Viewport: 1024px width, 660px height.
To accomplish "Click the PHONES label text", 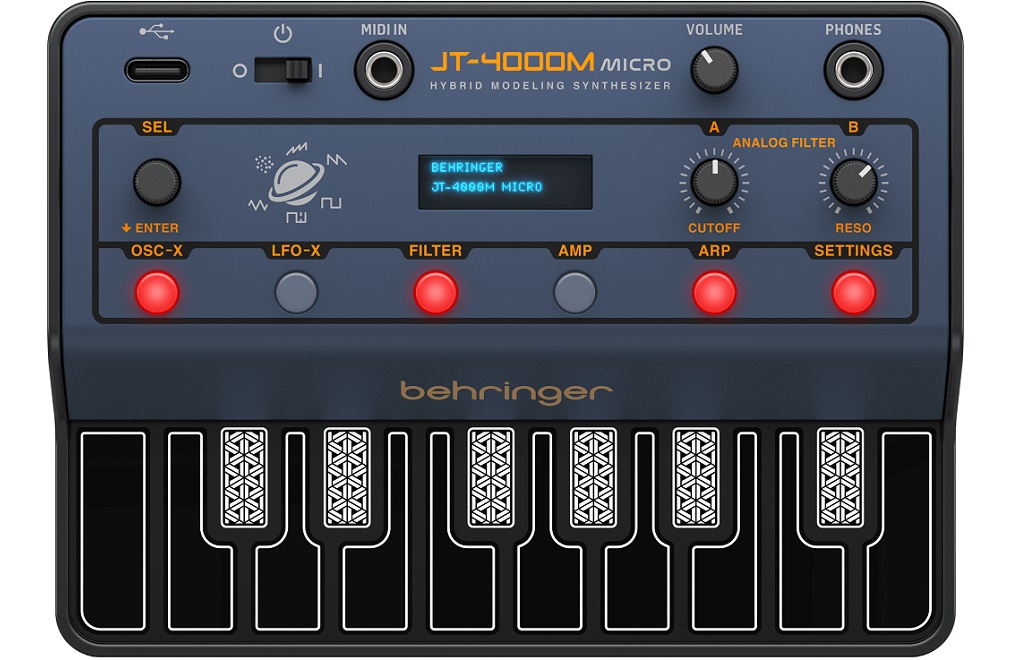I will (853, 30).
